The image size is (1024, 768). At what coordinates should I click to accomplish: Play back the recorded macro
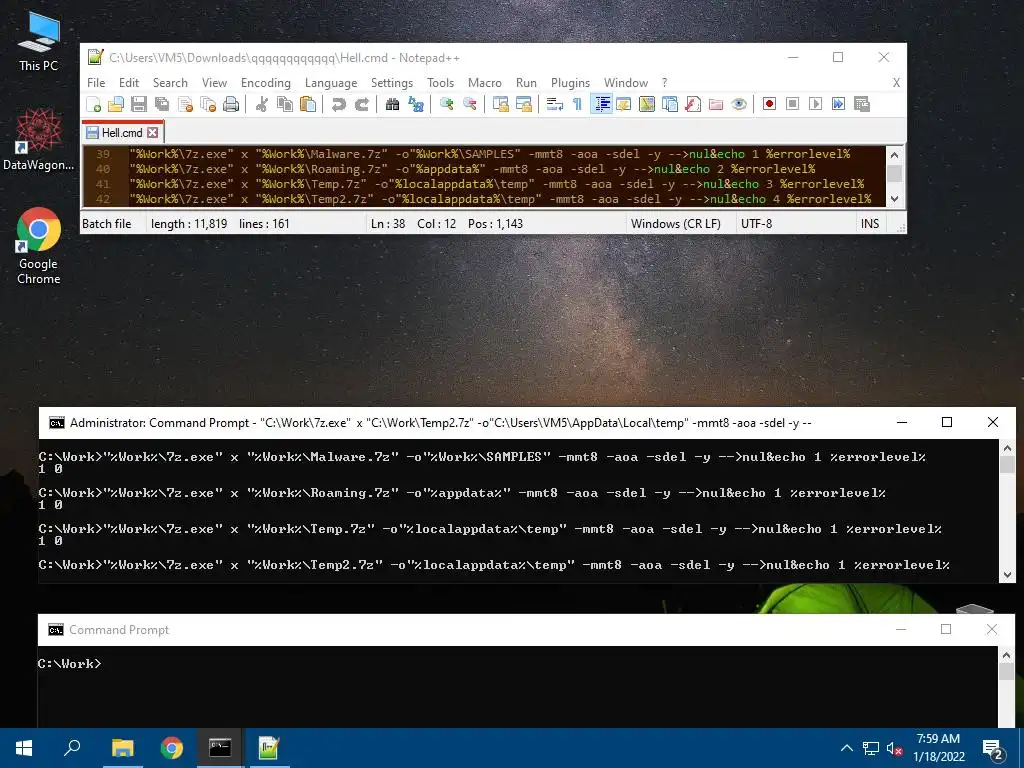(815, 104)
